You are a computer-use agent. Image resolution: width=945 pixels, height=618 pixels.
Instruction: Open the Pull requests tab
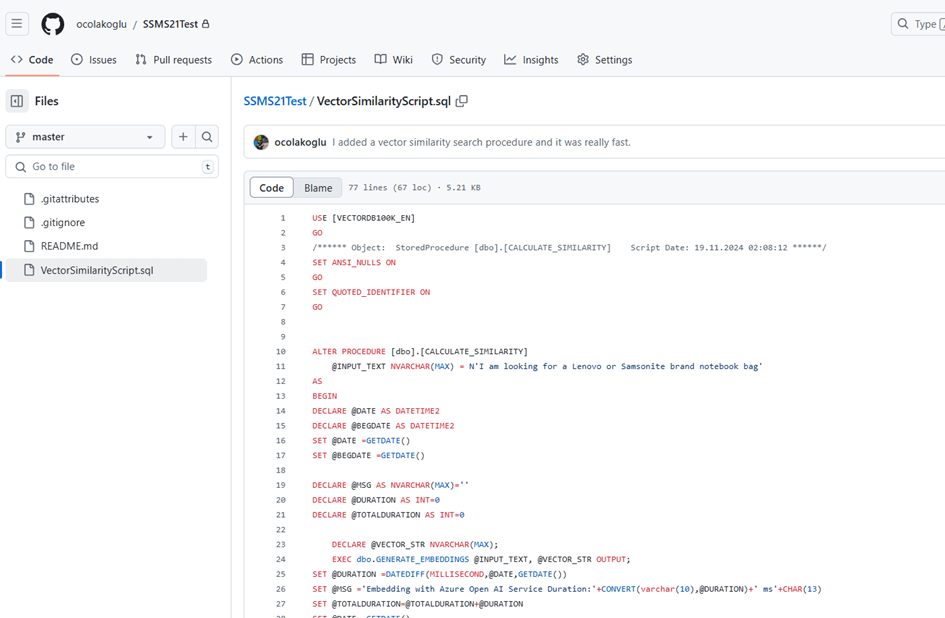coord(173,60)
